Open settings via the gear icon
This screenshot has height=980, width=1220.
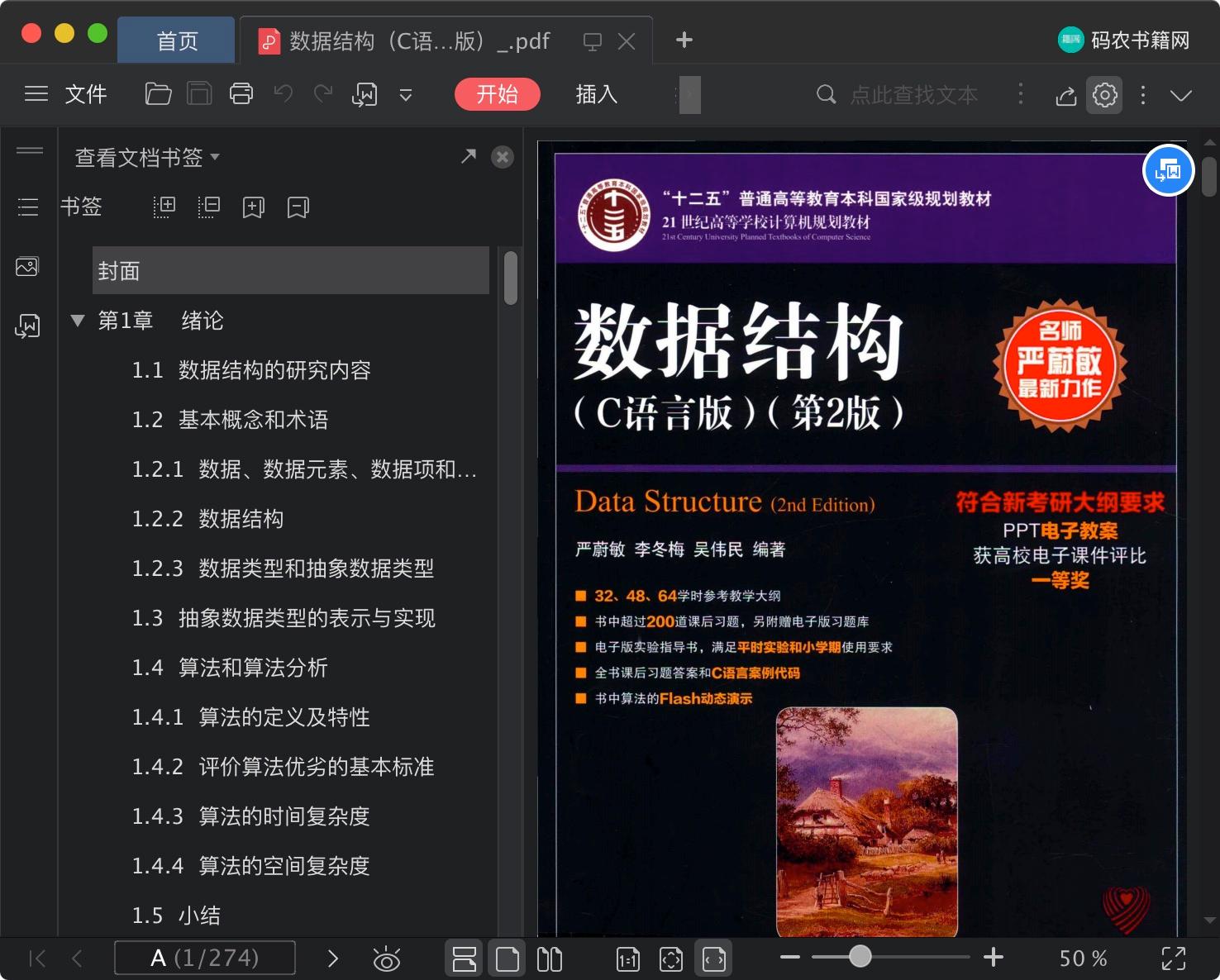tap(1105, 95)
